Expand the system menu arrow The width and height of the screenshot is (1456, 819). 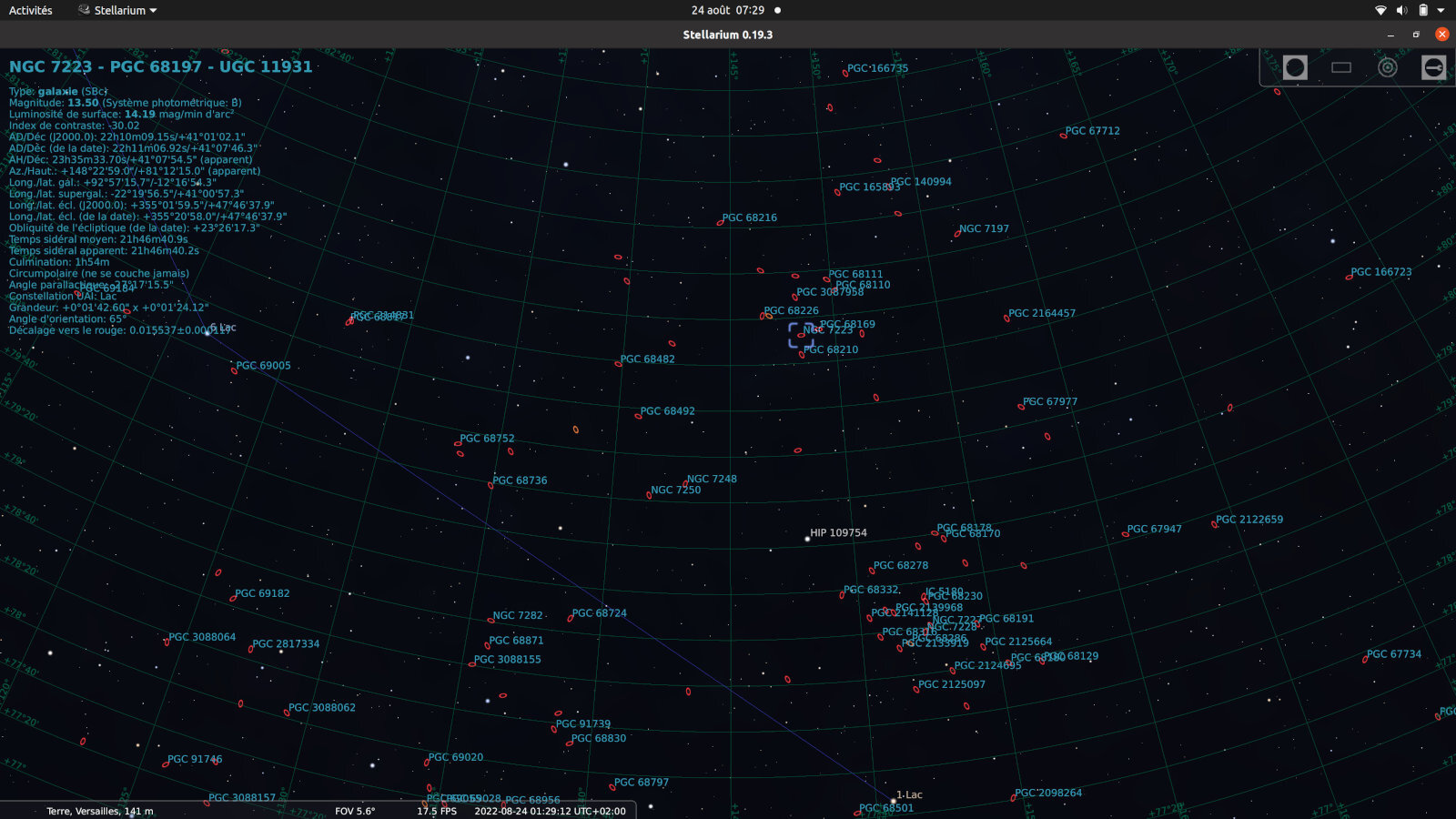tap(1441, 11)
